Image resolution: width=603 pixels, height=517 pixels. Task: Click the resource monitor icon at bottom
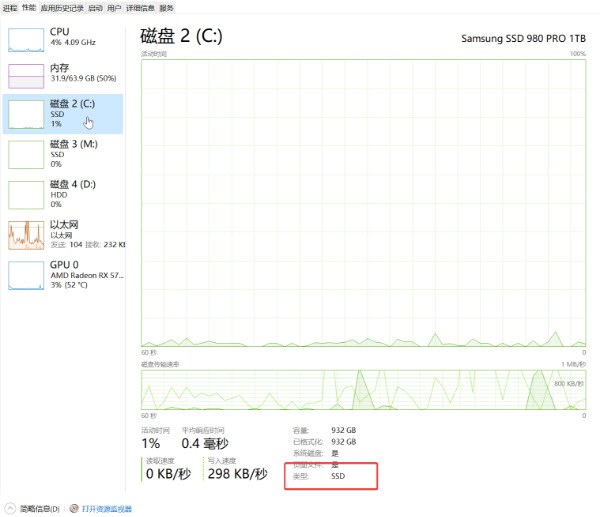(x=75, y=508)
